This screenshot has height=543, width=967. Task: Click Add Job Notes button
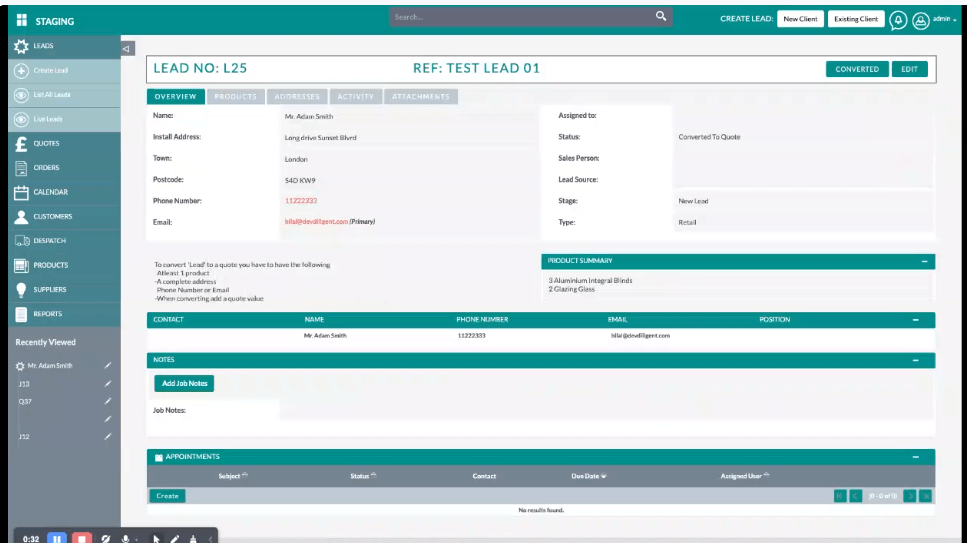click(184, 384)
